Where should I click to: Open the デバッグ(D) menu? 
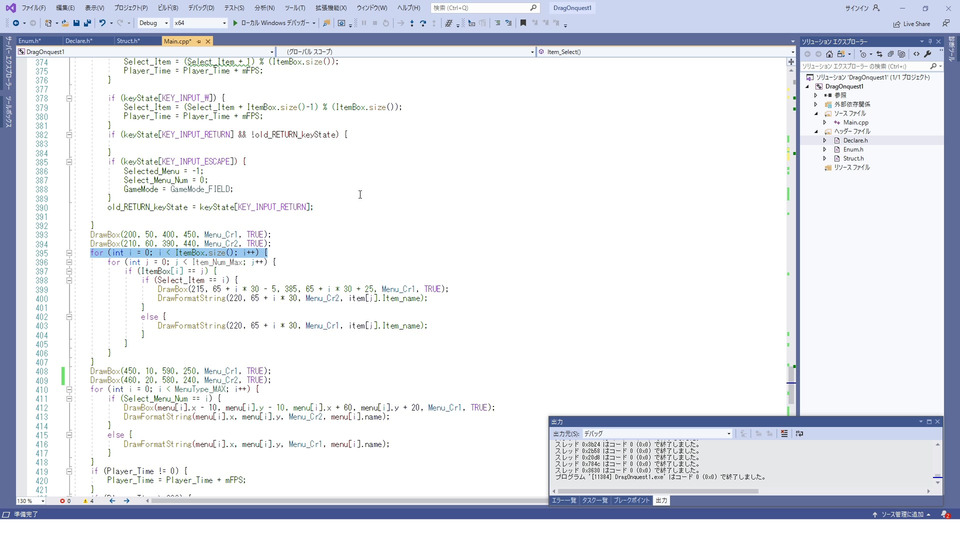[201, 8]
